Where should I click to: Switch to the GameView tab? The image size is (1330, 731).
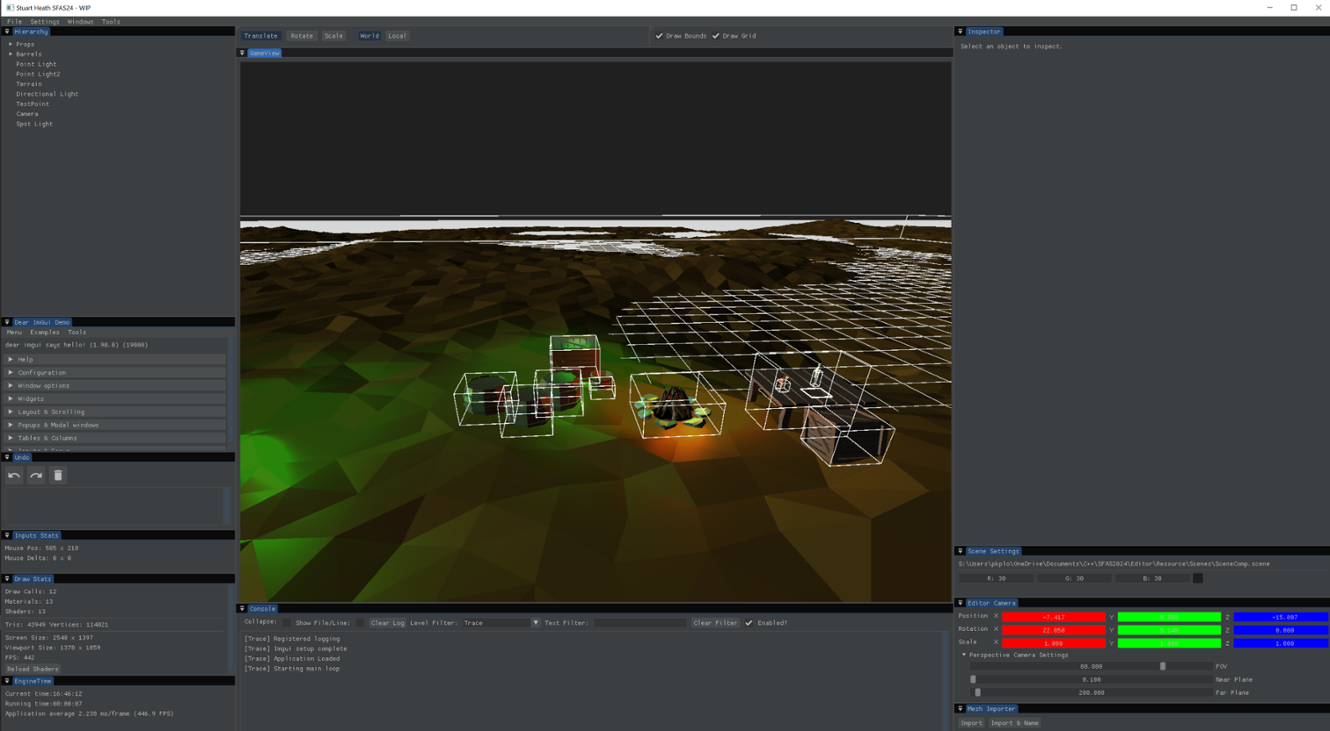tap(263, 53)
